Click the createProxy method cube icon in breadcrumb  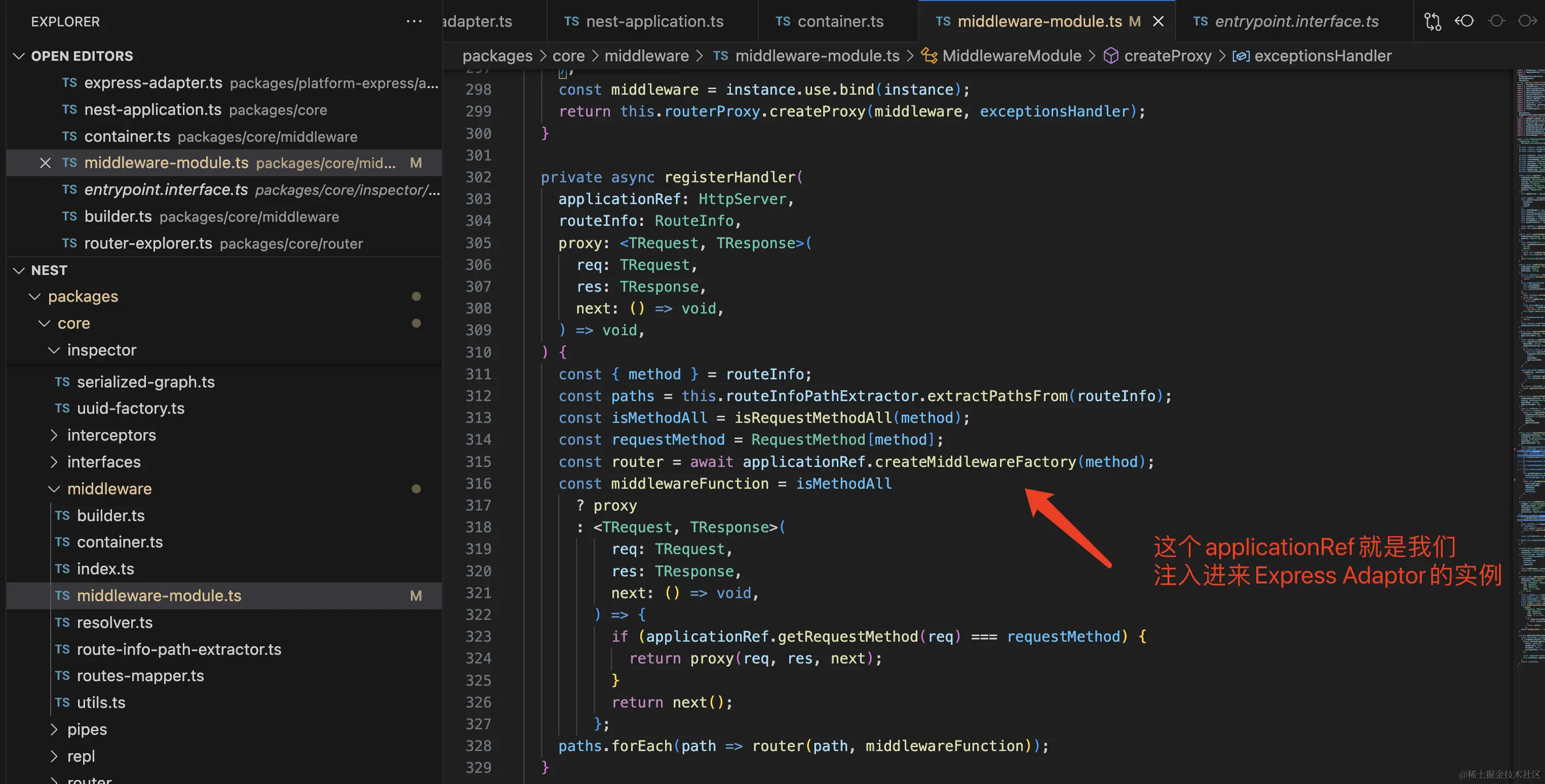(1111, 56)
